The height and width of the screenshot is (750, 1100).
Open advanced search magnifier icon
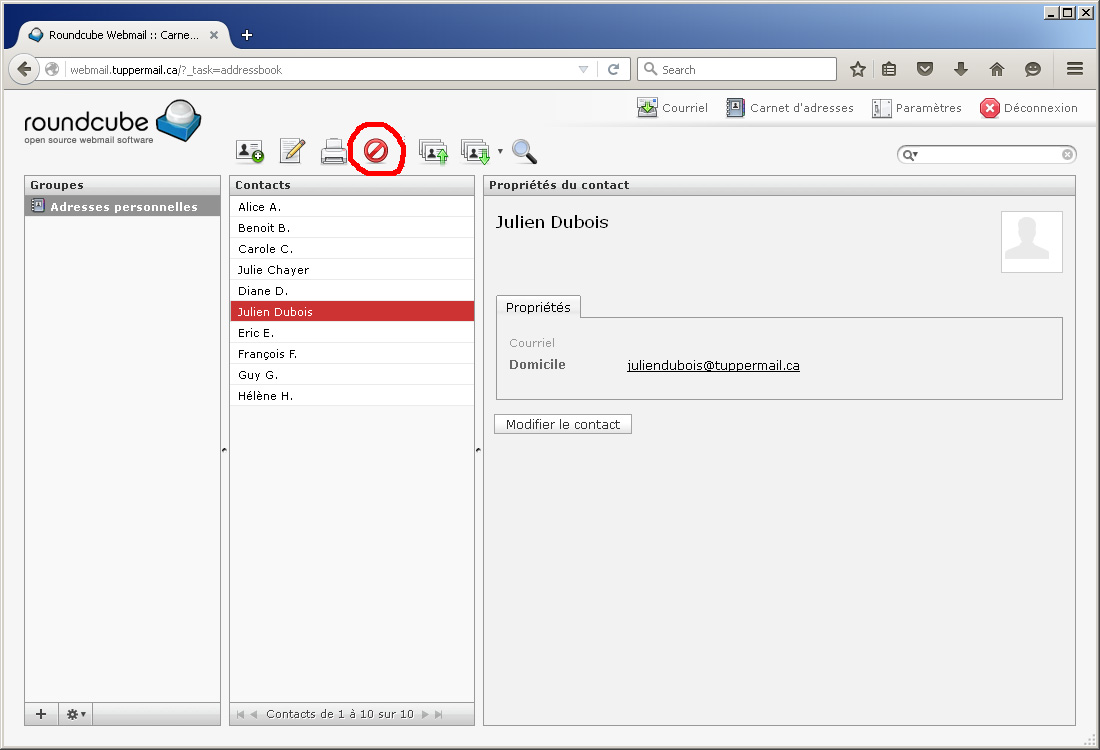tap(524, 151)
